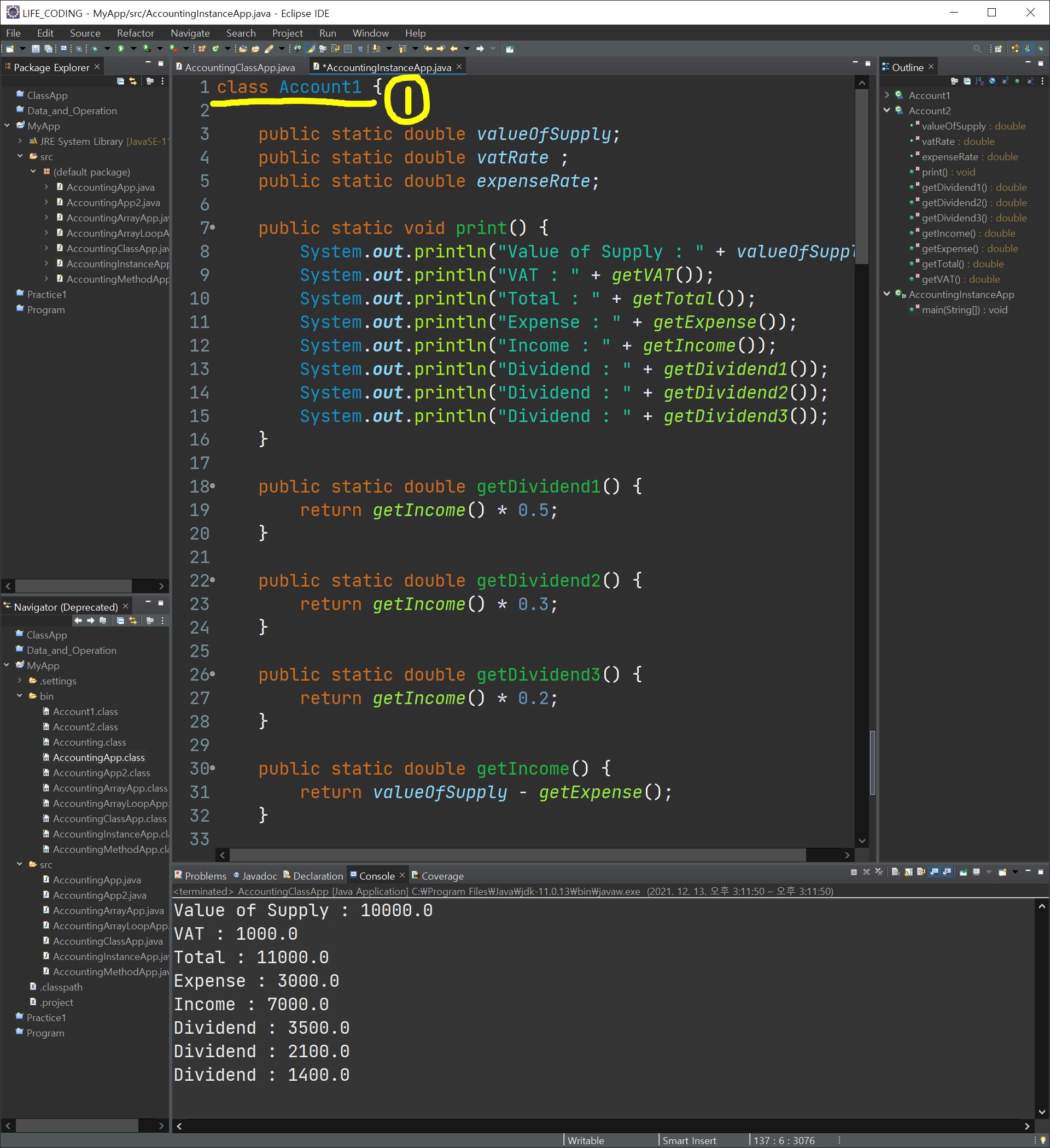The height and width of the screenshot is (1148, 1050).
Task: Open dropdown arrow next to Run button
Action: [133, 49]
